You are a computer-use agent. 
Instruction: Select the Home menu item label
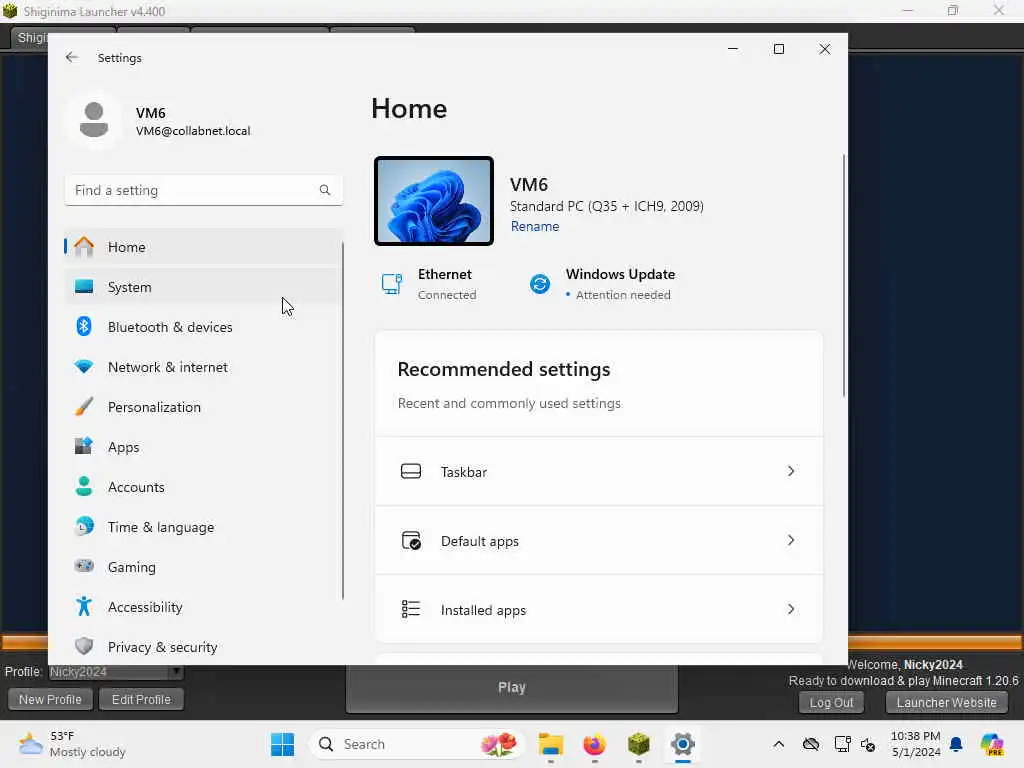[127, 247]
